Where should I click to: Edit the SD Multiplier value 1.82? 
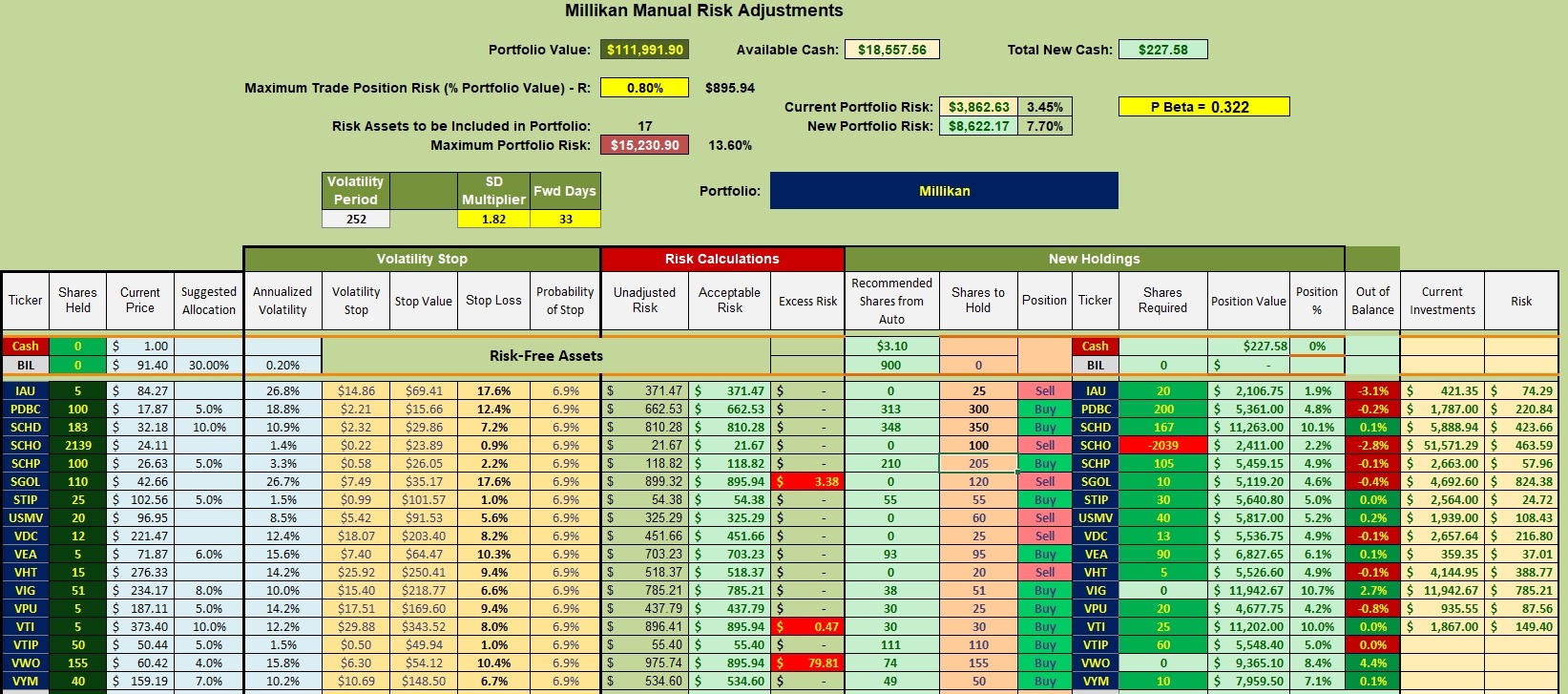point(493,219)
